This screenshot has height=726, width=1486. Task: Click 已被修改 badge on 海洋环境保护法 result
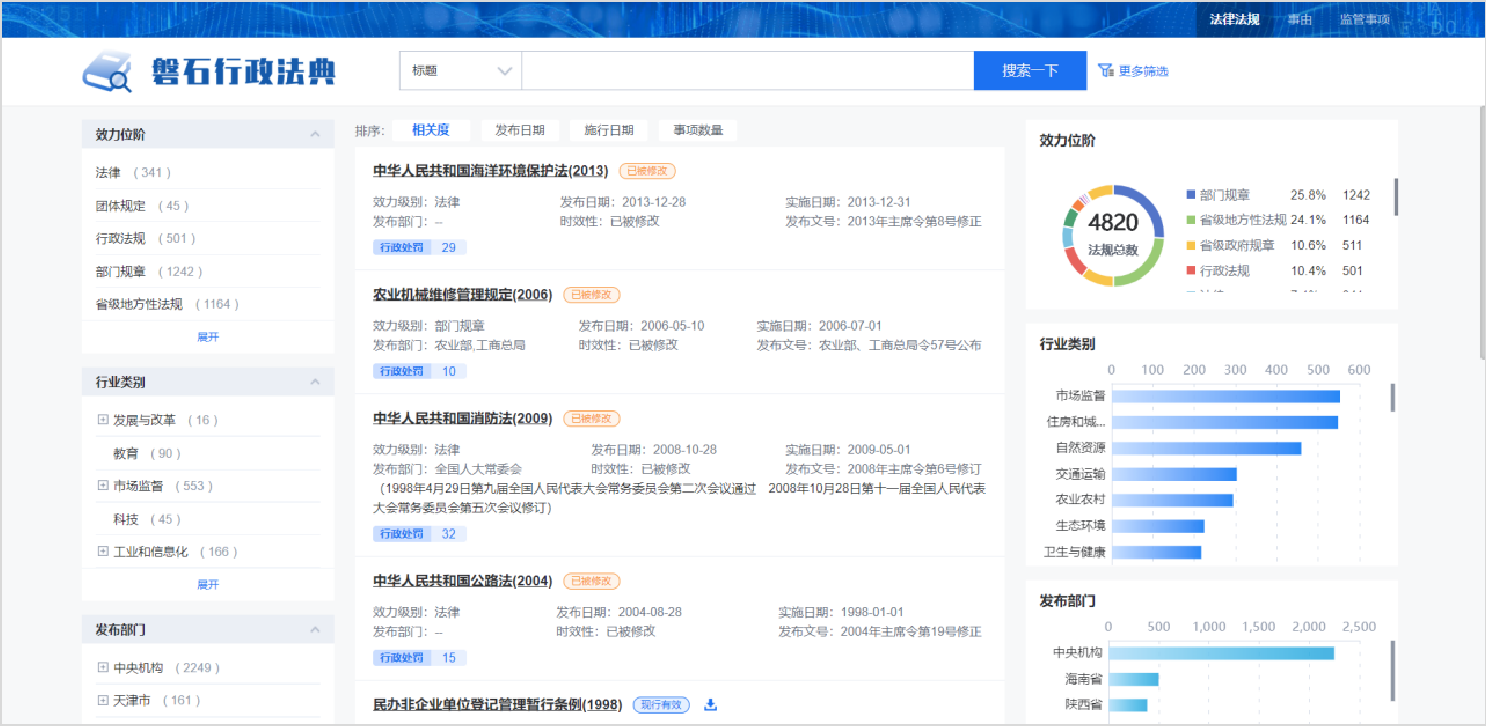[648, 171]
